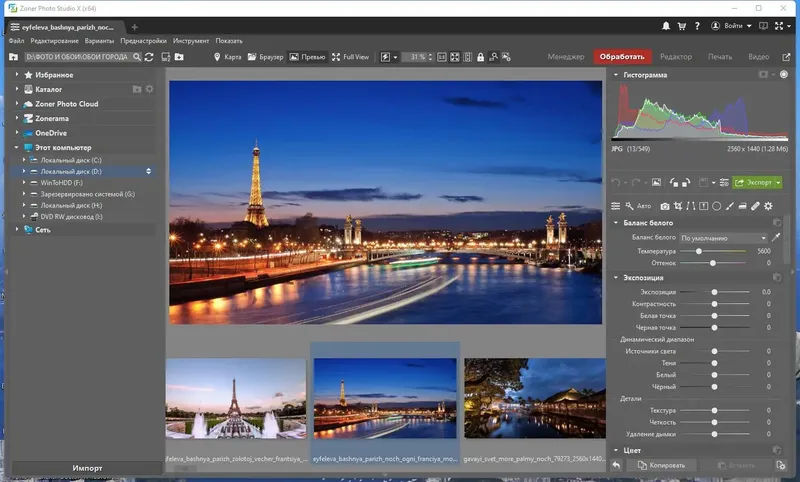Open the Карта map view
The height and width of the screenshot is (482, 800).
[x=227, y=57]
